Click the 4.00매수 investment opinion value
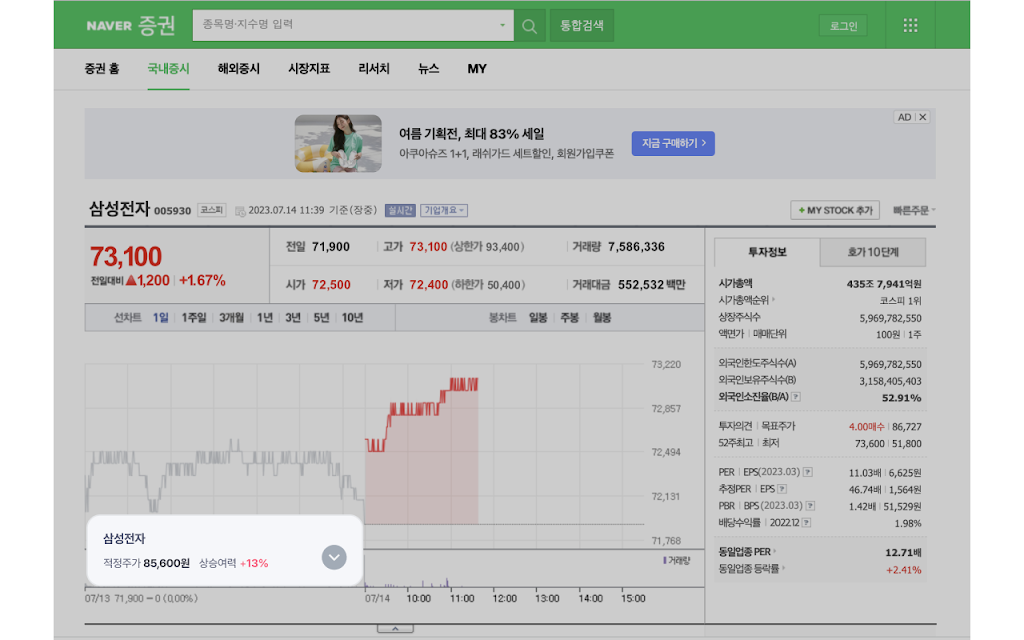The width and height of the screenshot is (1024, 640). point(867,426)
